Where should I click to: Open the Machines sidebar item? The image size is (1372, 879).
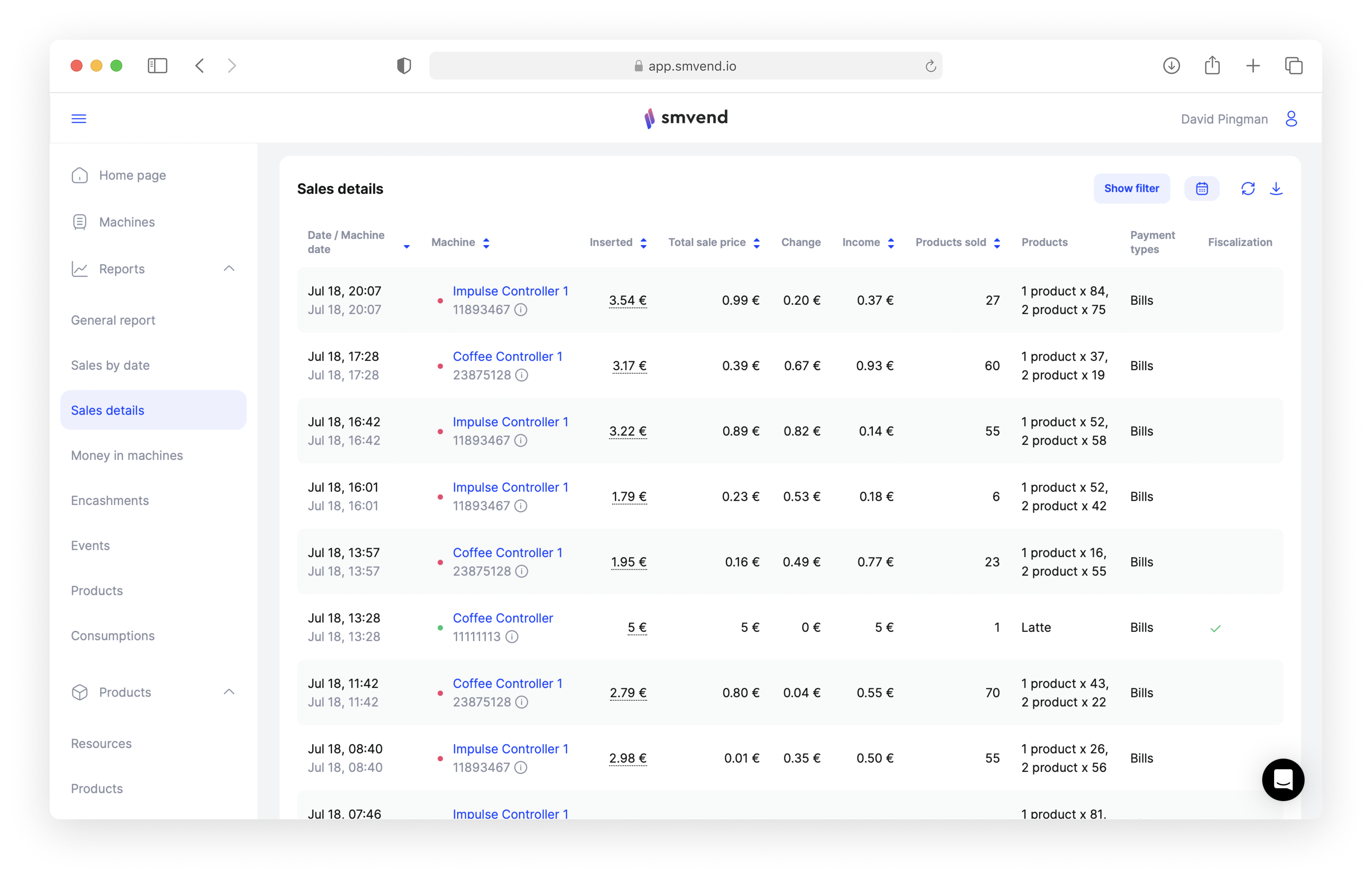pos(127,222)
